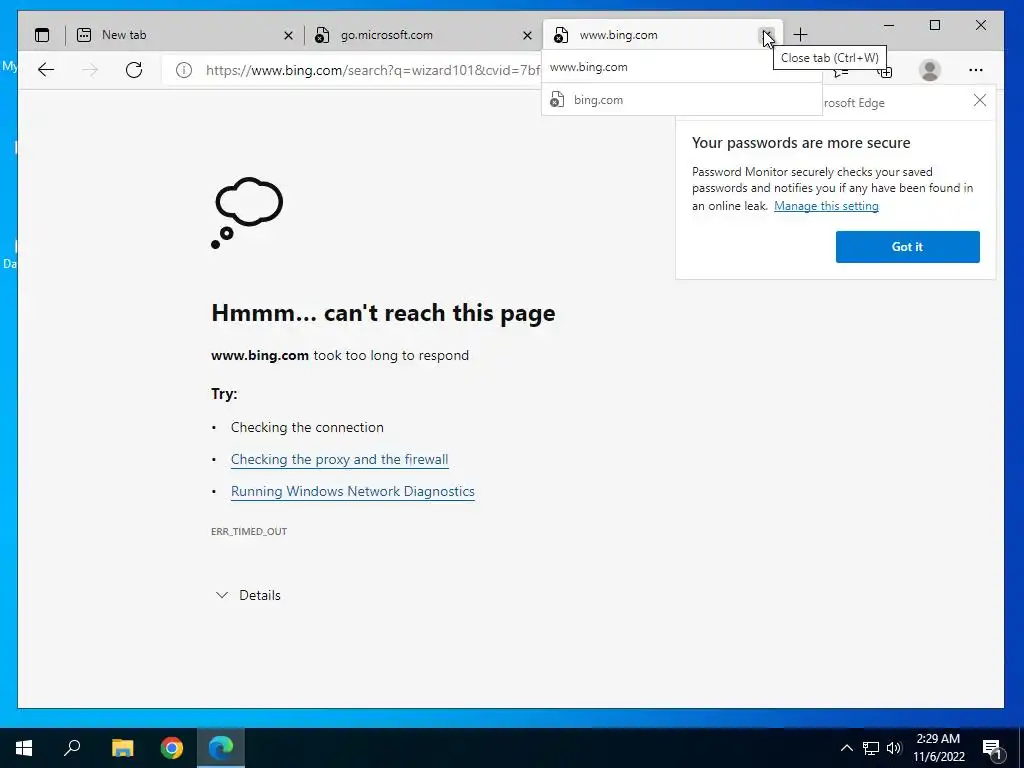
Task: Open Checking the proxy and the firewall
Action: (x=340, y=459)
